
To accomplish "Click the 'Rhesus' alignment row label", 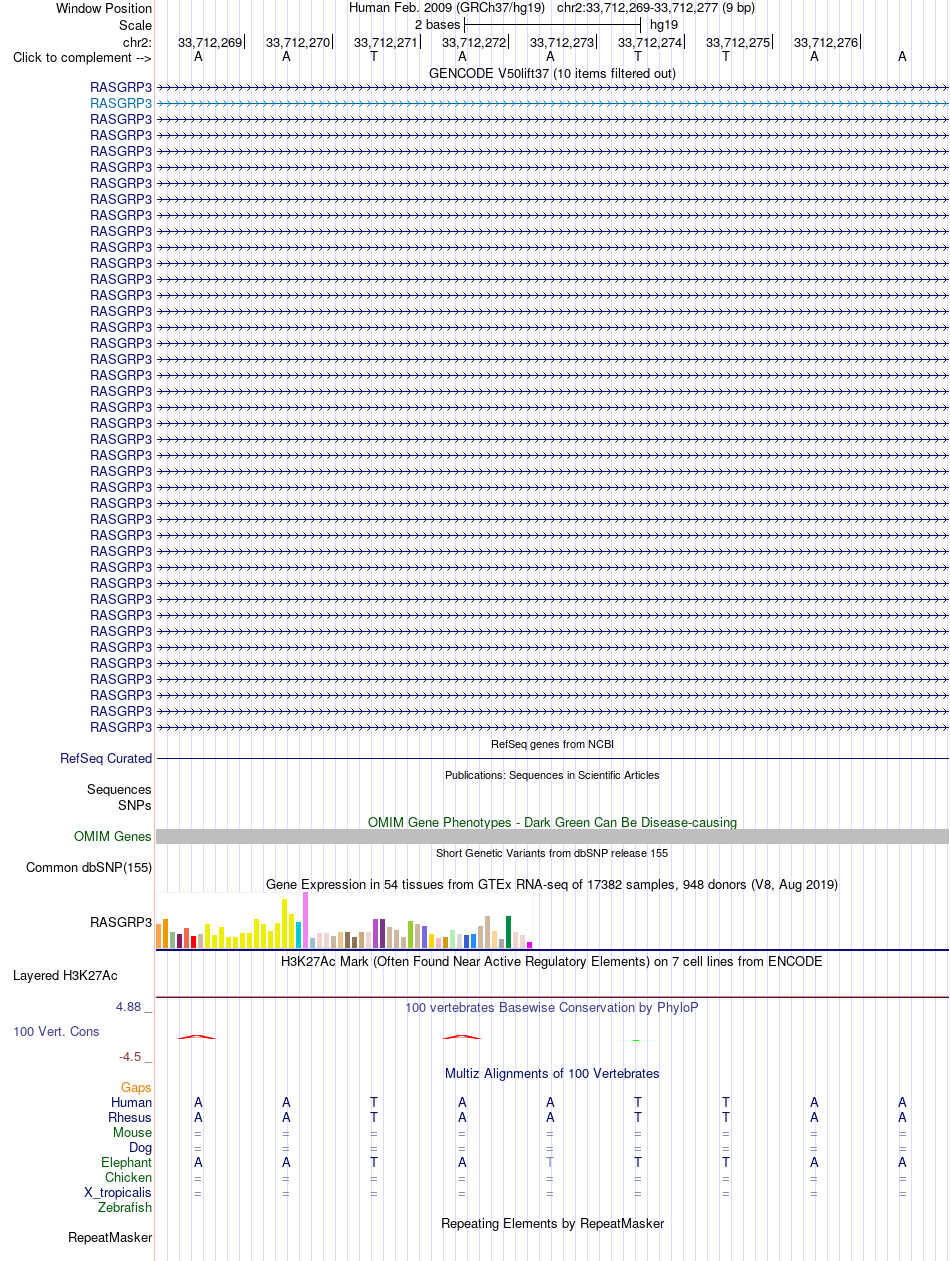I will 130,1118.
